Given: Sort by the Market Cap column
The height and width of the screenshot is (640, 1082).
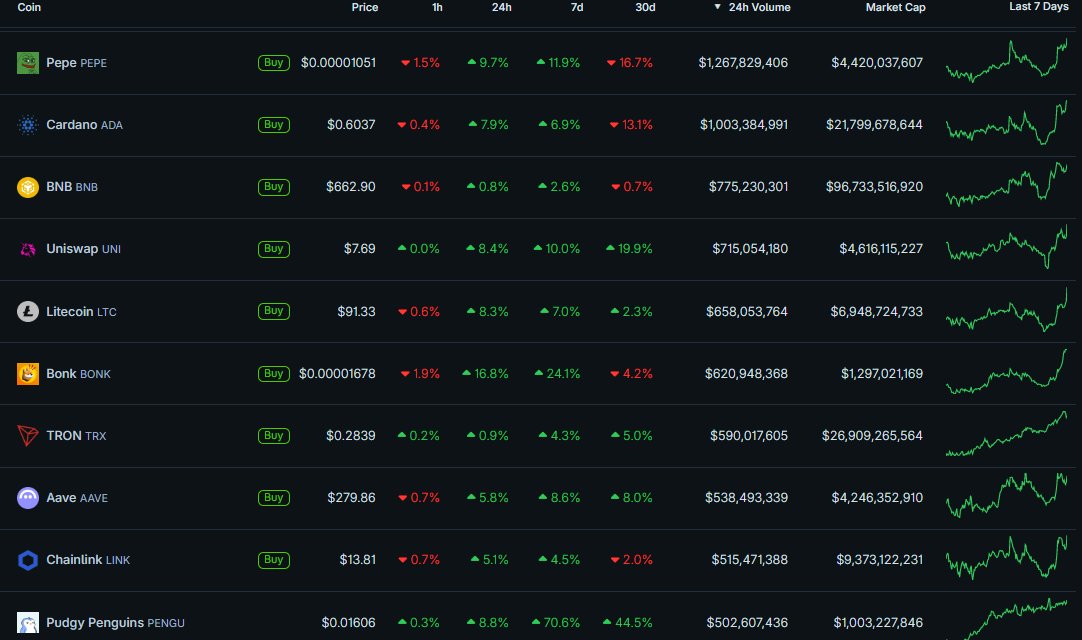Looking at the screenshot, I should (x=896, y=7).
